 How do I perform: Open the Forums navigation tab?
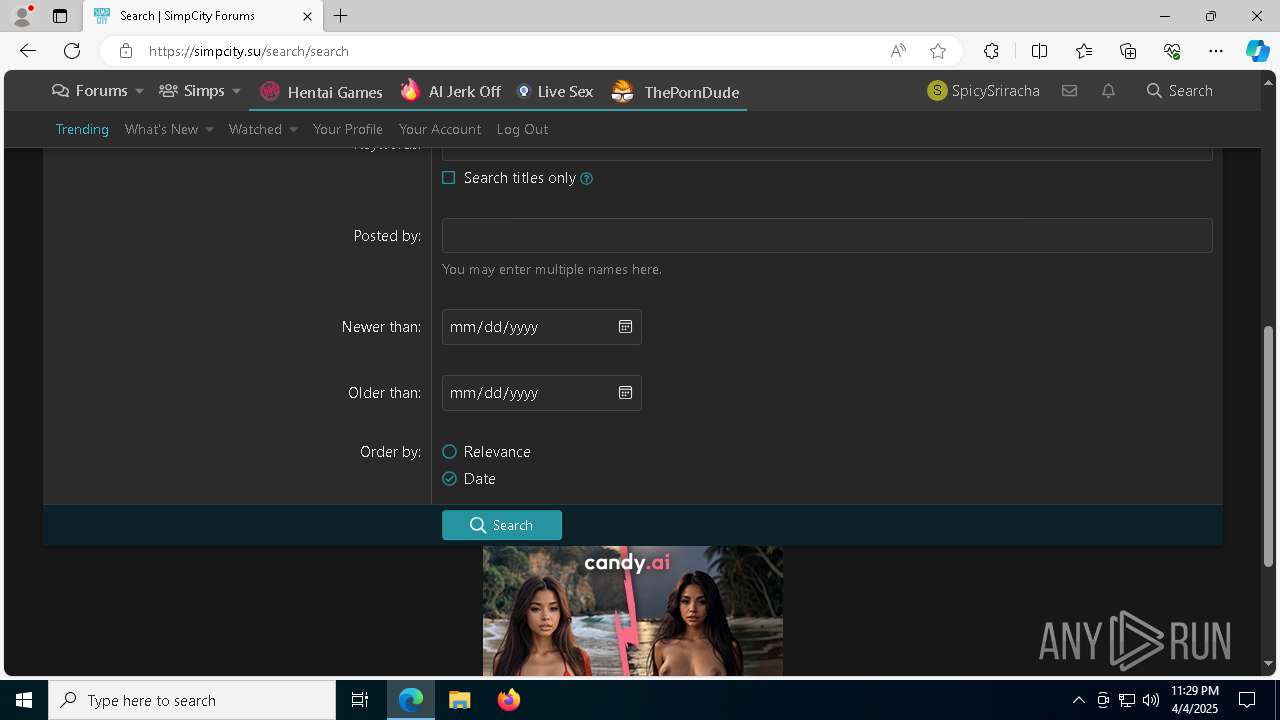pyautogui.click(x=90, y=91)
